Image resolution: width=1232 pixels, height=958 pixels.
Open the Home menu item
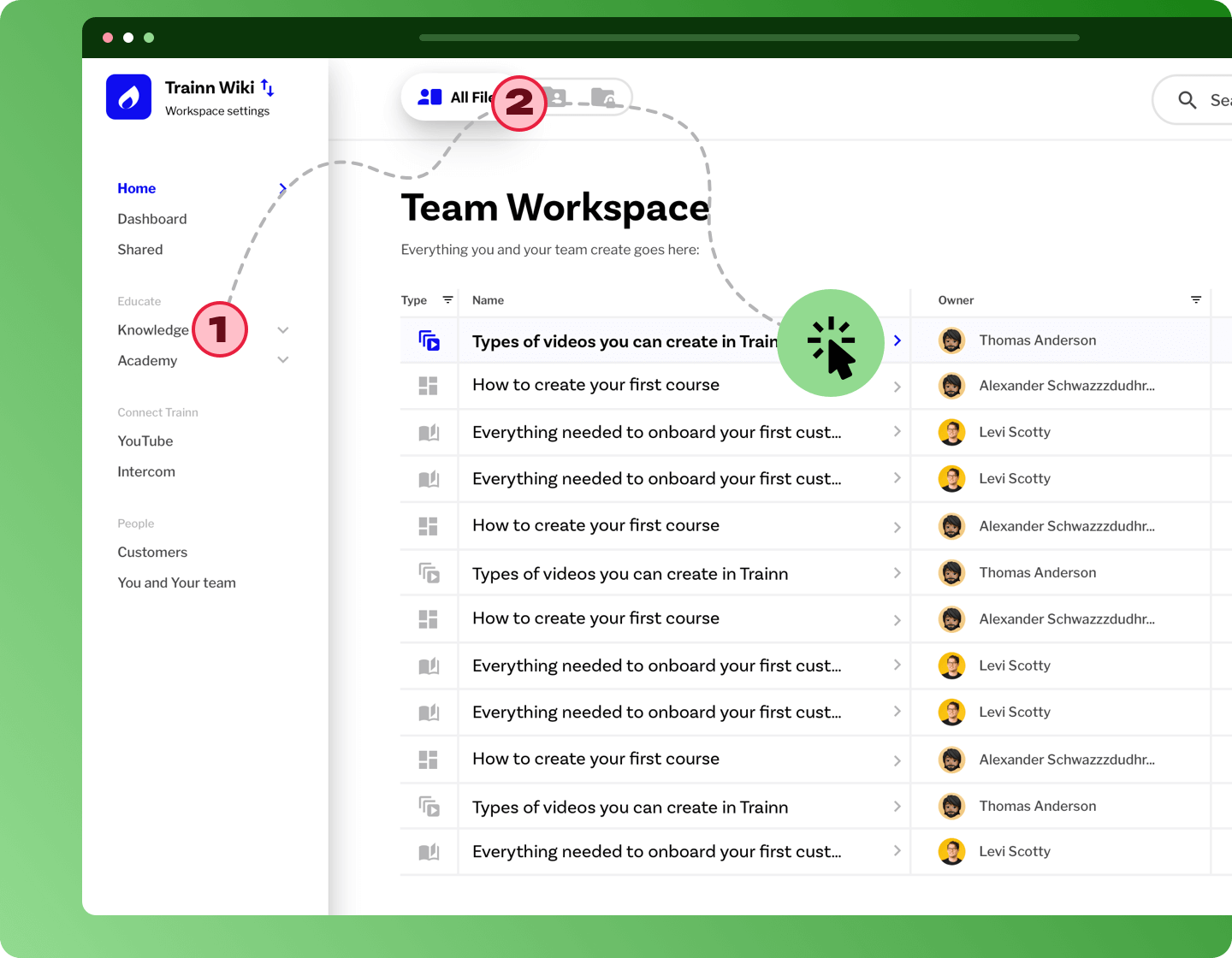pyautogui.click(x=137, y=188)
